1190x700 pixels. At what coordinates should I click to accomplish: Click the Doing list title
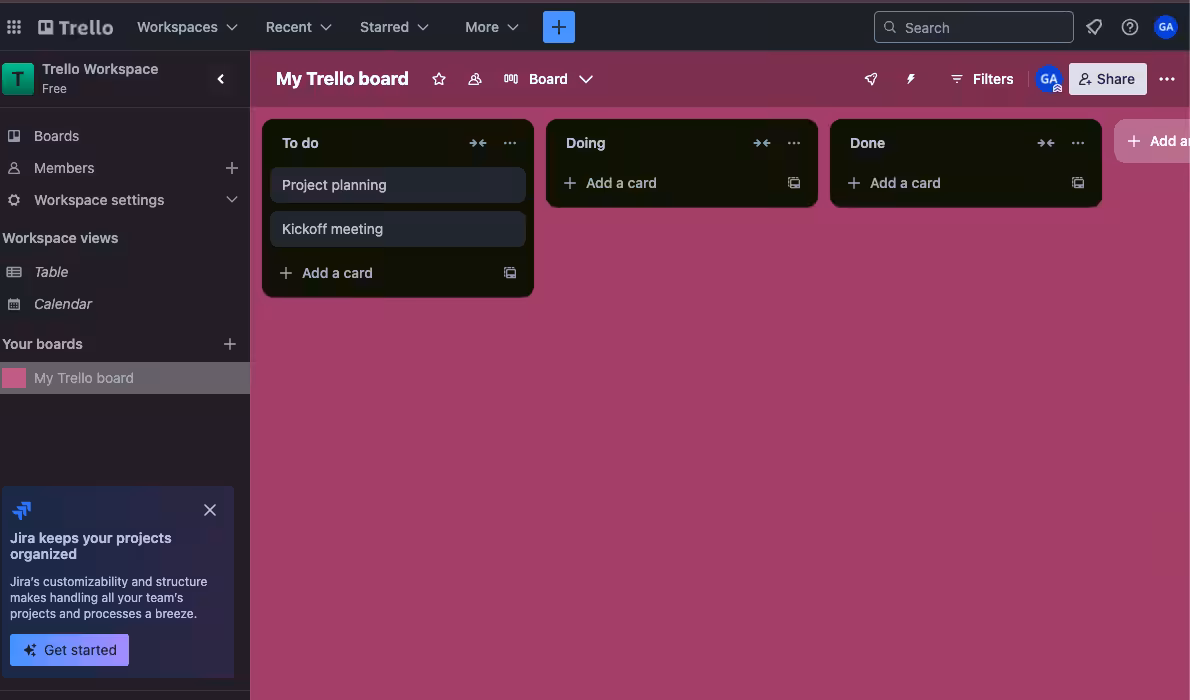coord(586,143)
